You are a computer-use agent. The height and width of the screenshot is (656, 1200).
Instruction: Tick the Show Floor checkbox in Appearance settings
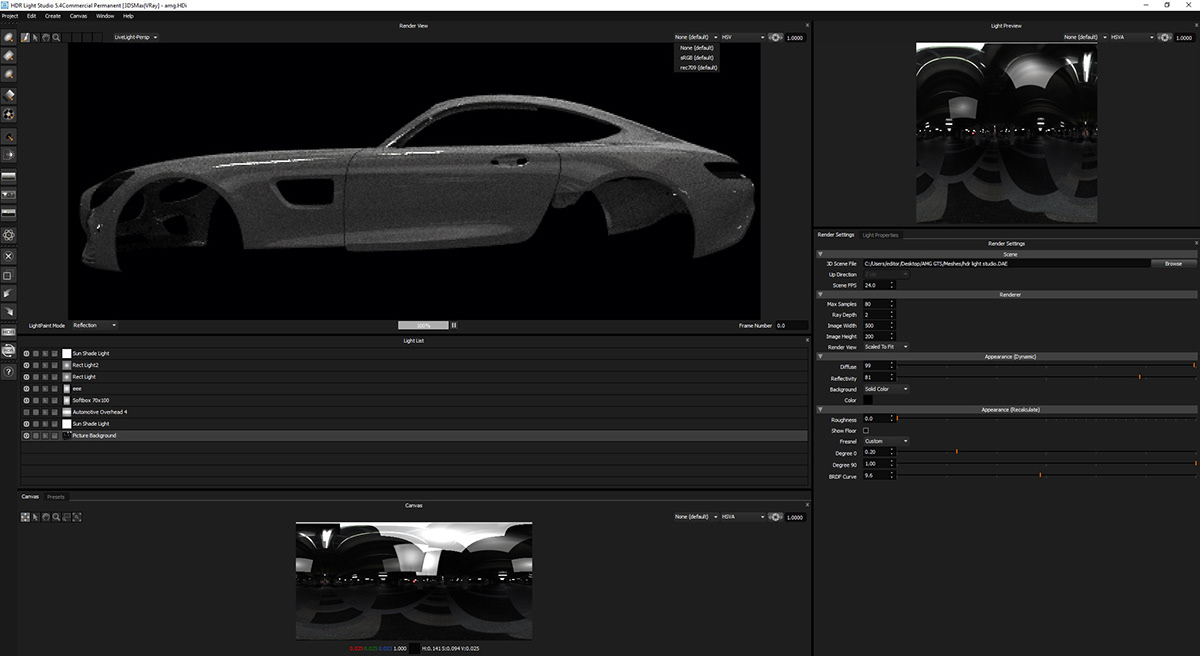866,430
